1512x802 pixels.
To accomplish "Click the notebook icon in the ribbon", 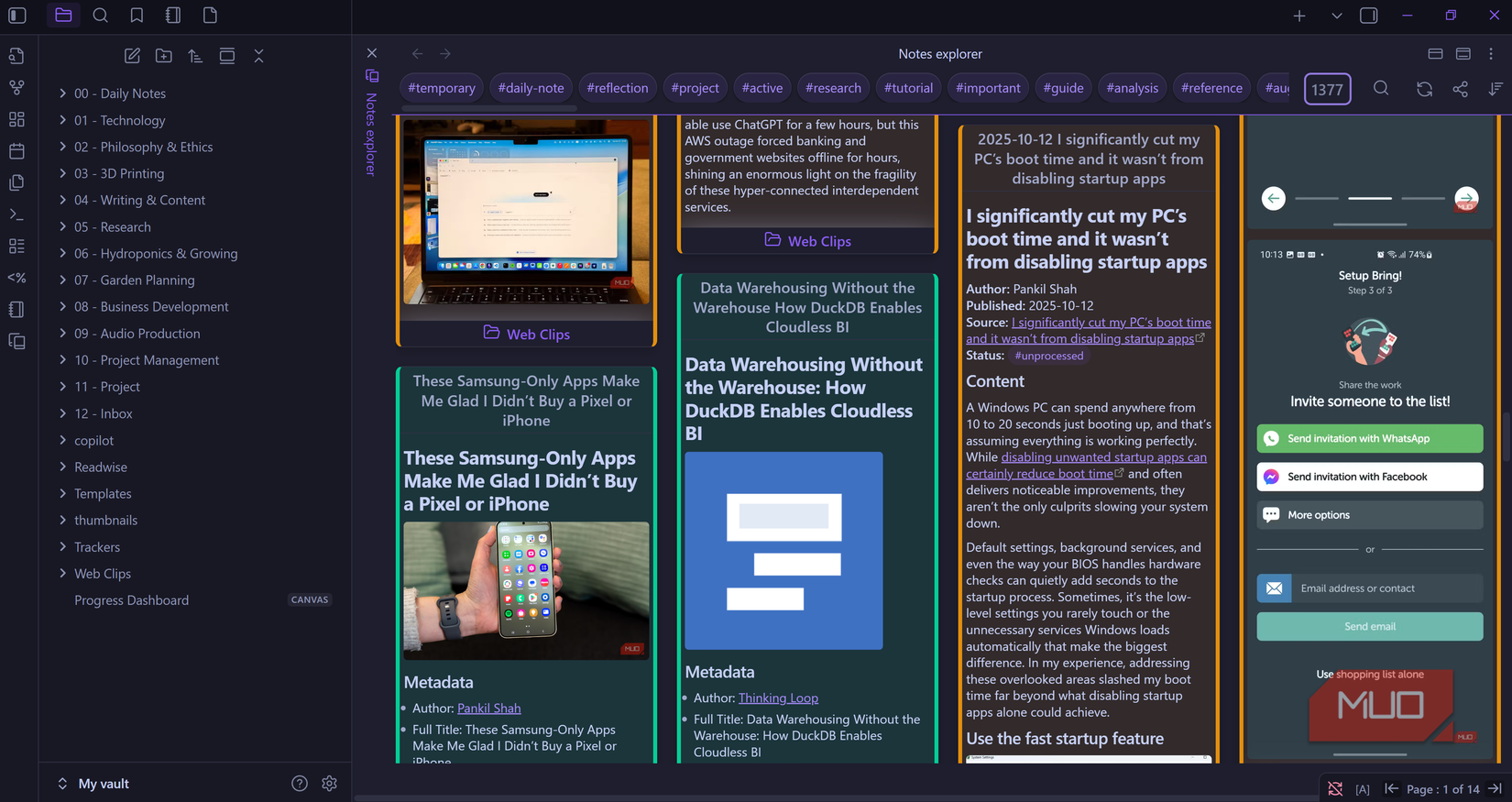I will [16, 310].
